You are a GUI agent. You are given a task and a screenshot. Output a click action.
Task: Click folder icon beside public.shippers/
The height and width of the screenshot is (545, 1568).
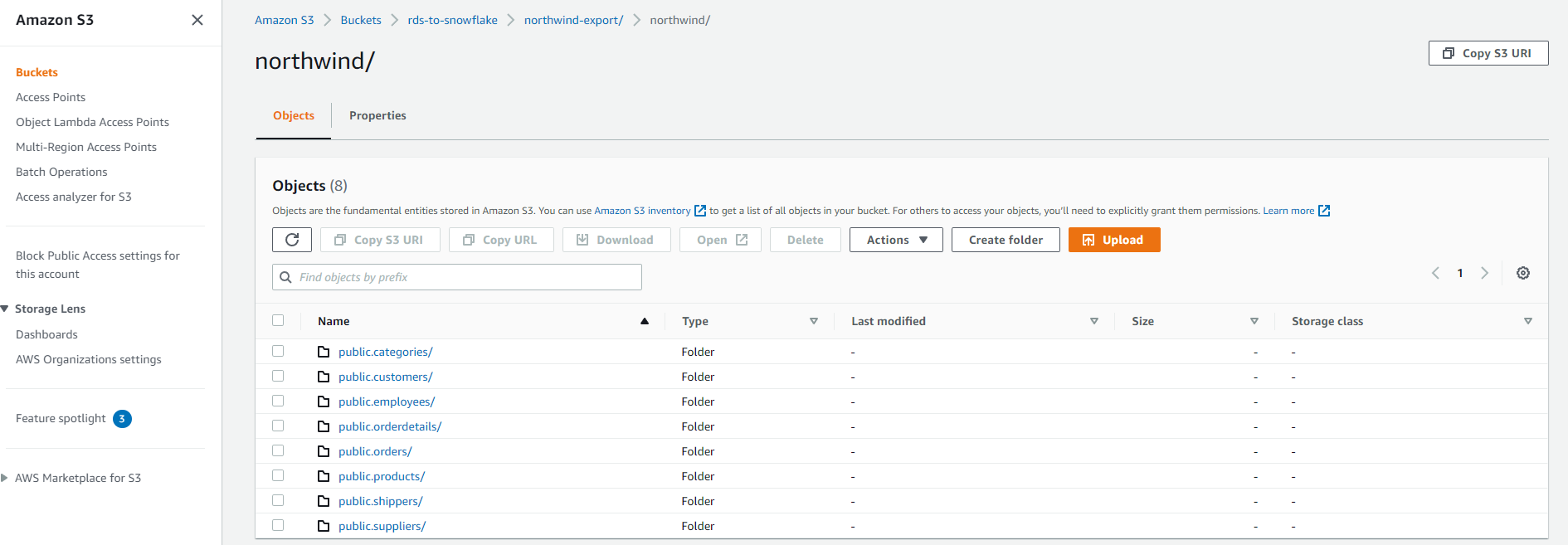pos(324,501)
